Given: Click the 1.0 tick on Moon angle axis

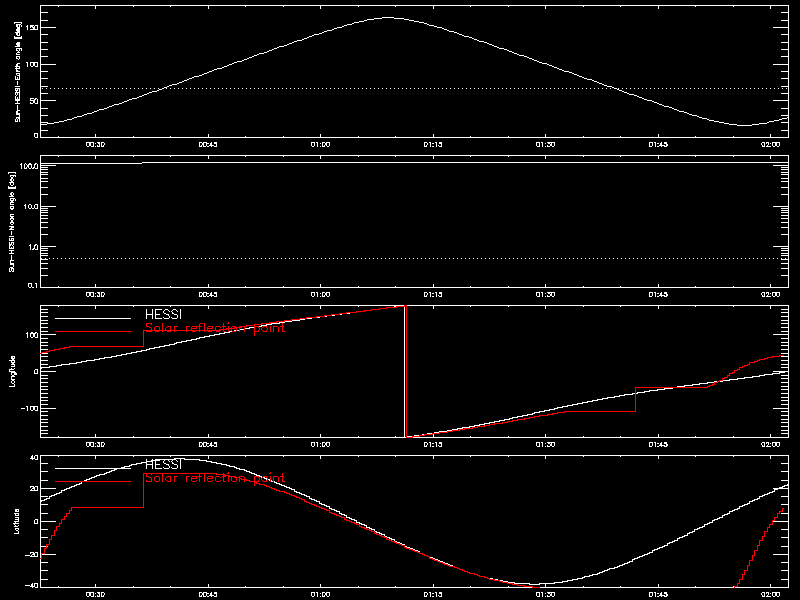Looking at the screenshot, I should [x=33, y=247].
